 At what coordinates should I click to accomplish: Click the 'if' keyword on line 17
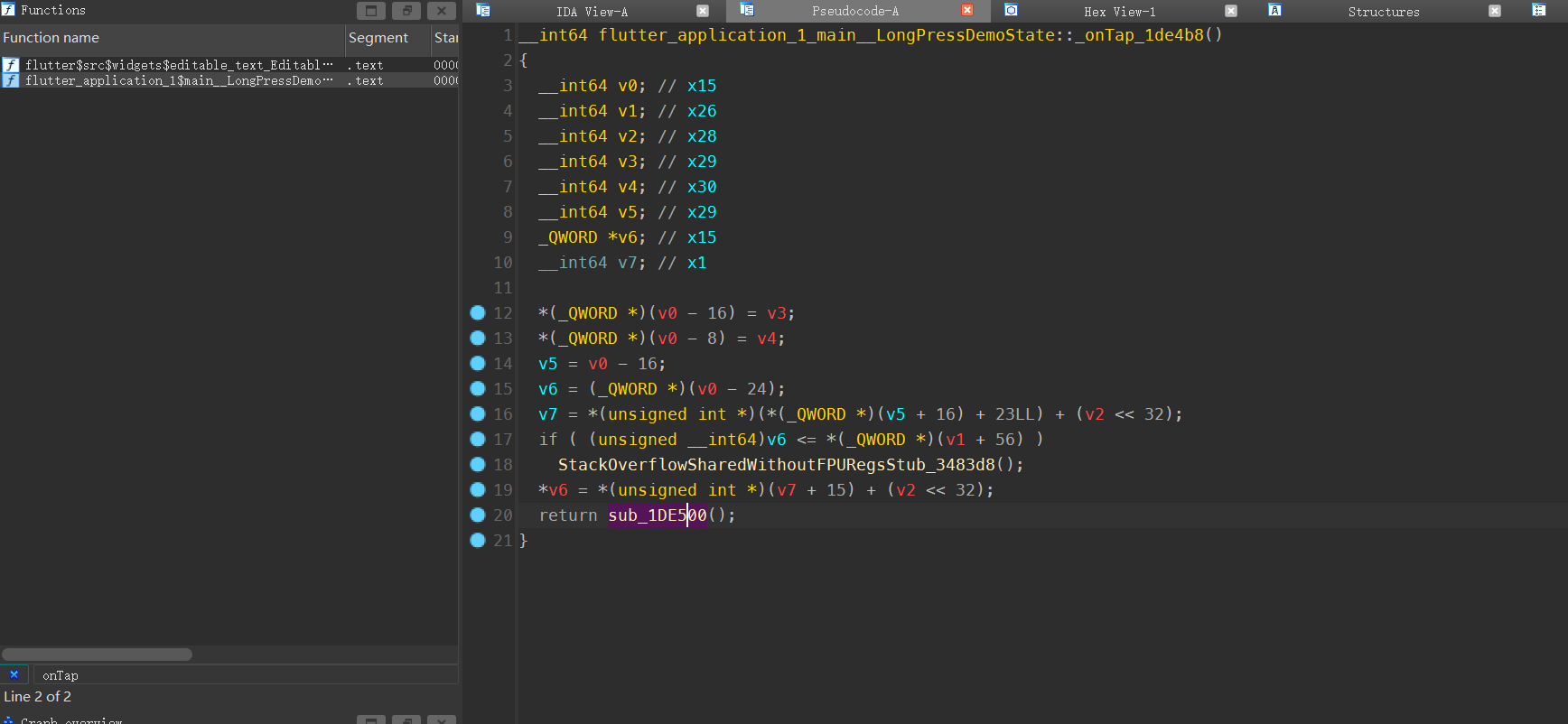tap(548, 440)
